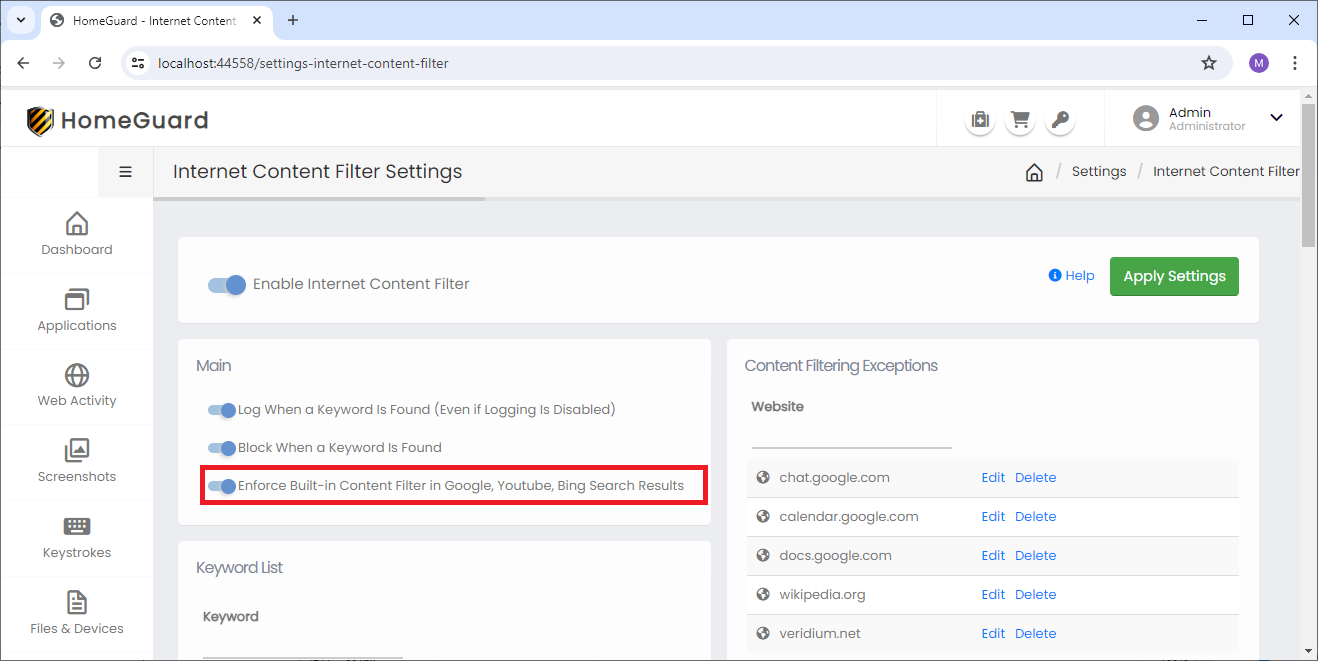Screen dimensions: 1318x661
Task: Click the Admin user avatar icon
Action: click(1146, 118)
